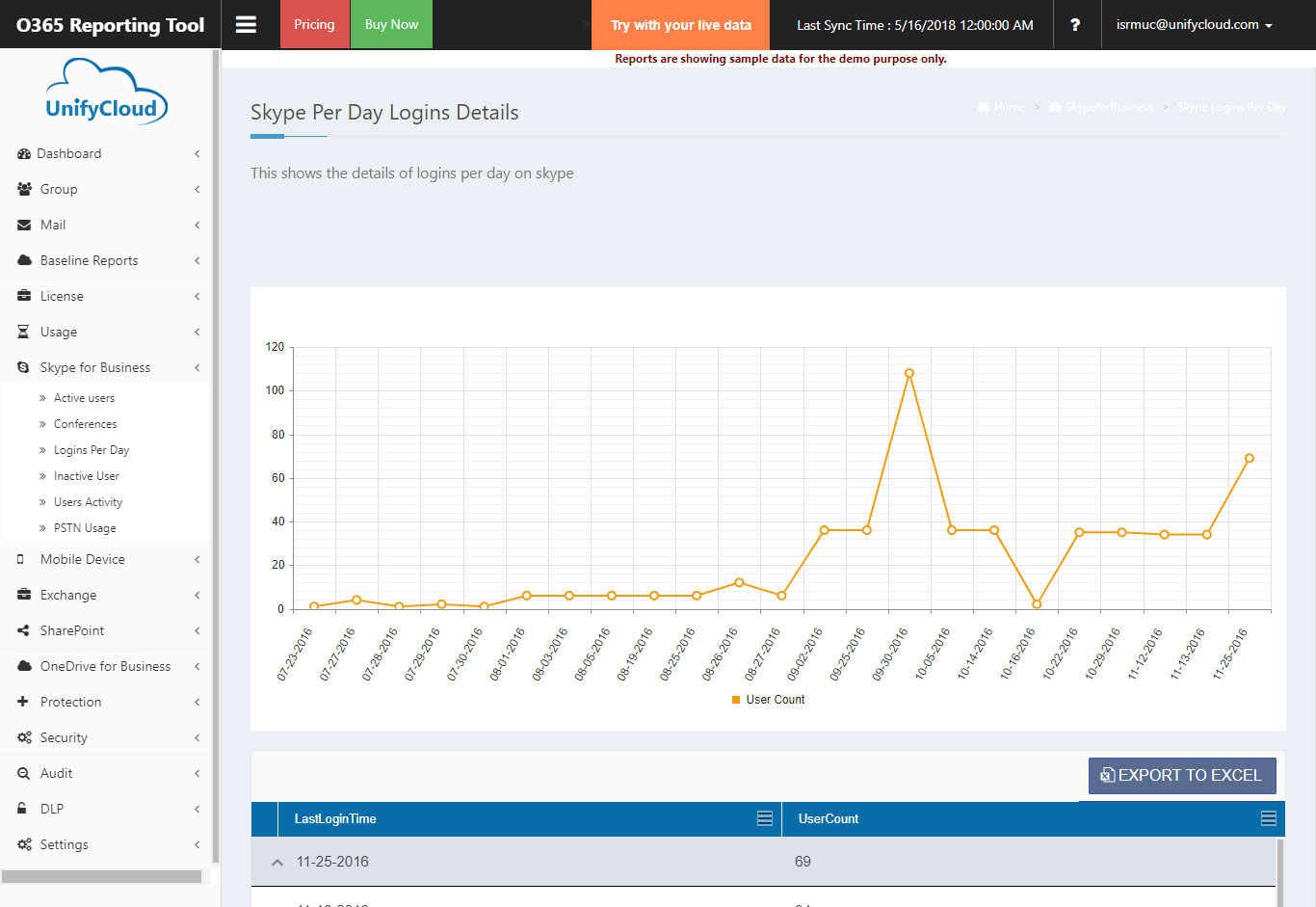Expand the License menu chevron

197,296
